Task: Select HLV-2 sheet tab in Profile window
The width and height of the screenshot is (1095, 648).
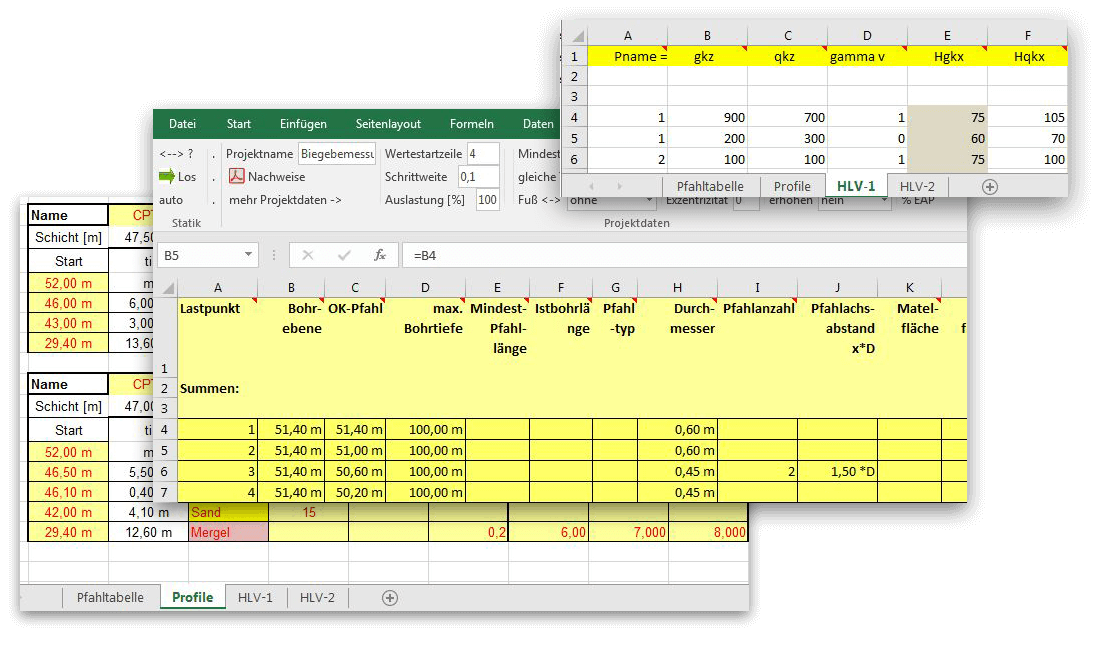Action: coord(317,598)
